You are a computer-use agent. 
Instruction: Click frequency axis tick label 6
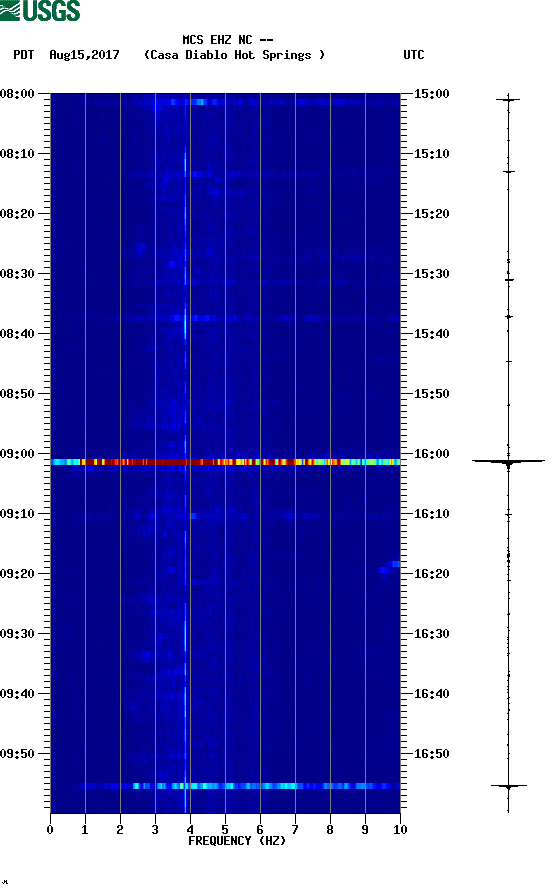(x=260, y=830)
